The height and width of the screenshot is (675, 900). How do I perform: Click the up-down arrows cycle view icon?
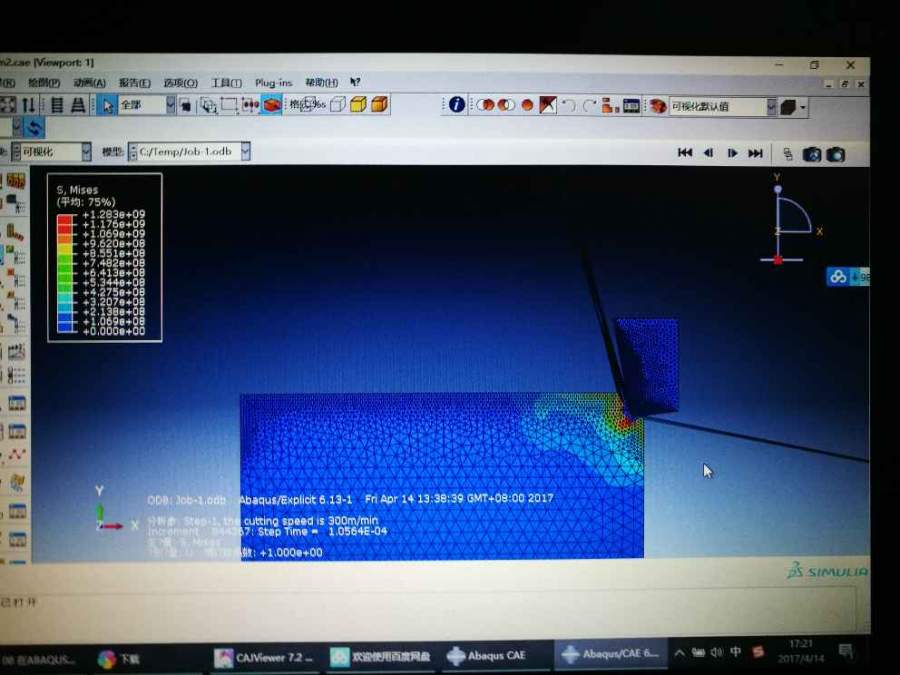[x=29, y=105]
